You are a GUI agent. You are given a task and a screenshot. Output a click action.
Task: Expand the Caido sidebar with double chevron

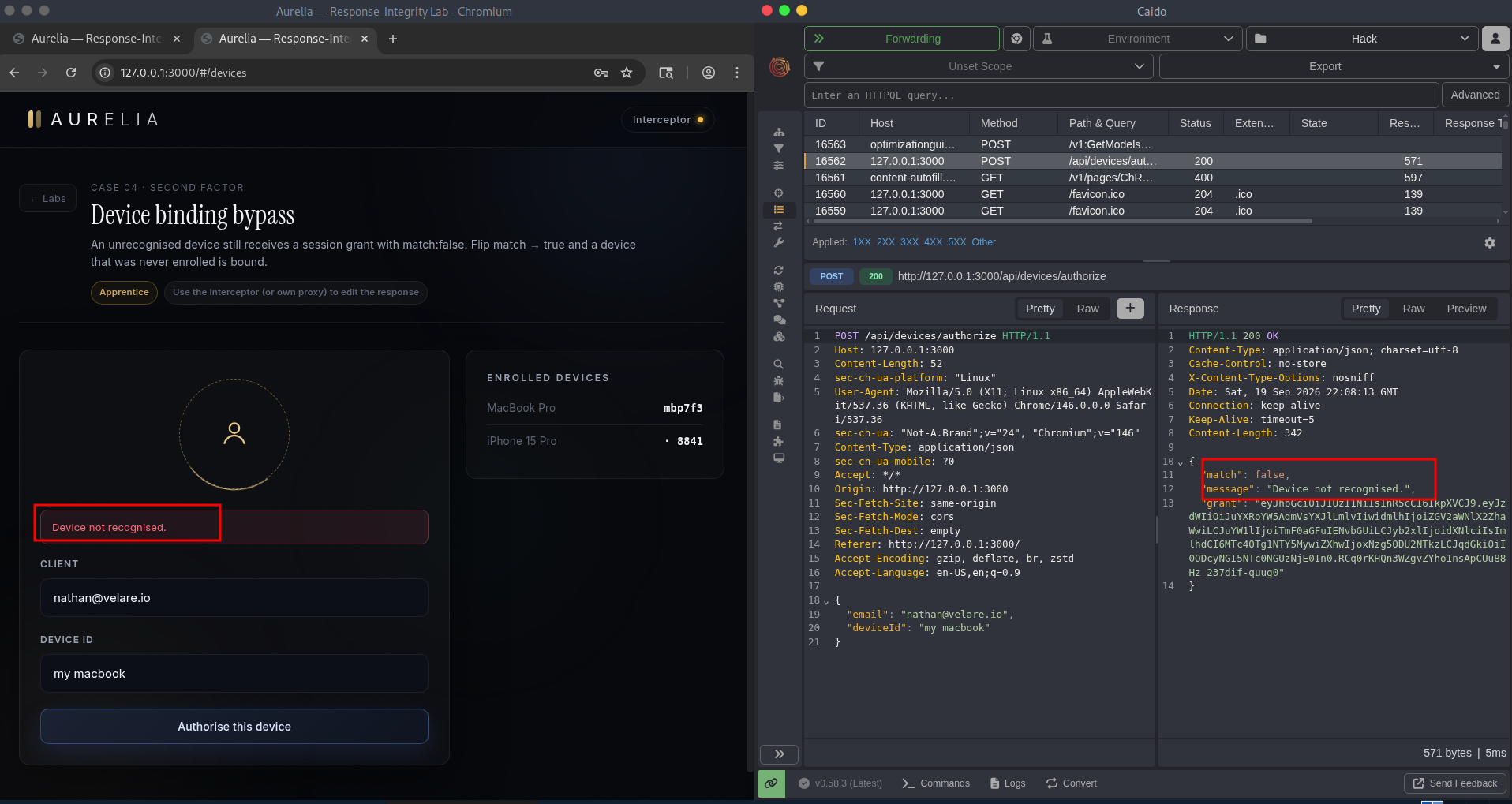779,754
